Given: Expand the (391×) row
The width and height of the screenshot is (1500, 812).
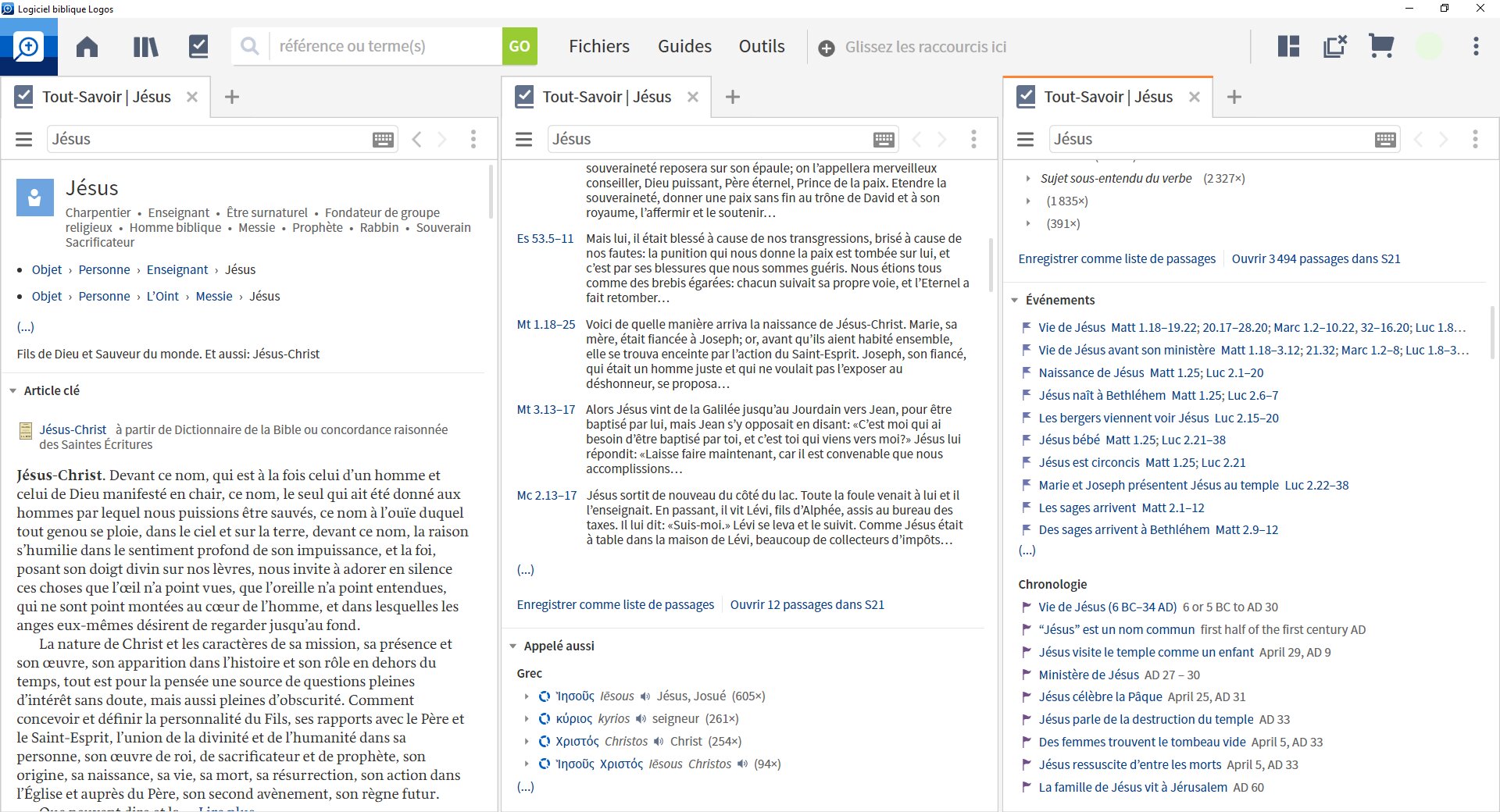Looking at the screenshot, I should [1028, 223].
